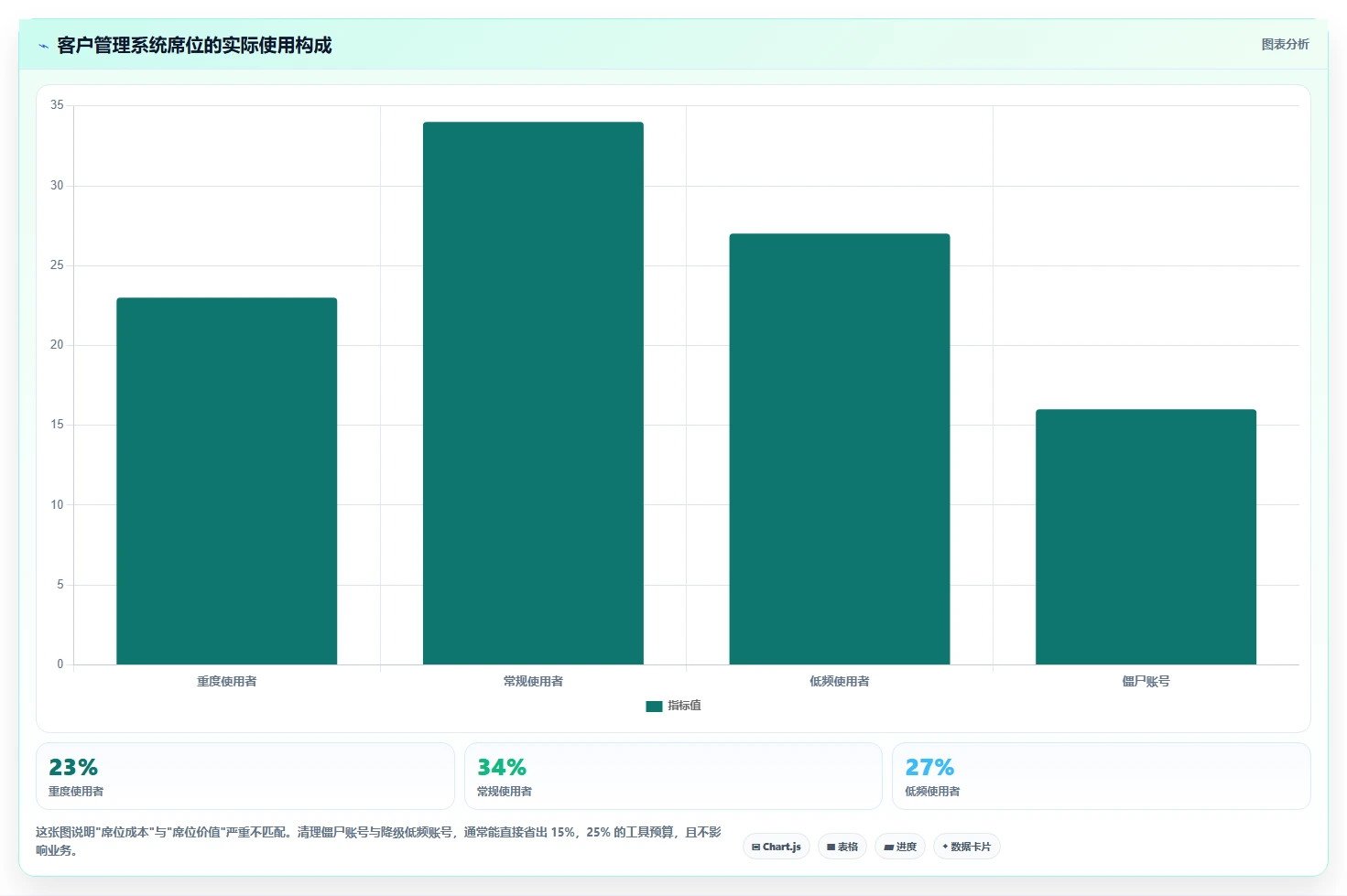Open the 34% 常规使用者 data card
Screen dimensions: 1347x896
[673, 776]
